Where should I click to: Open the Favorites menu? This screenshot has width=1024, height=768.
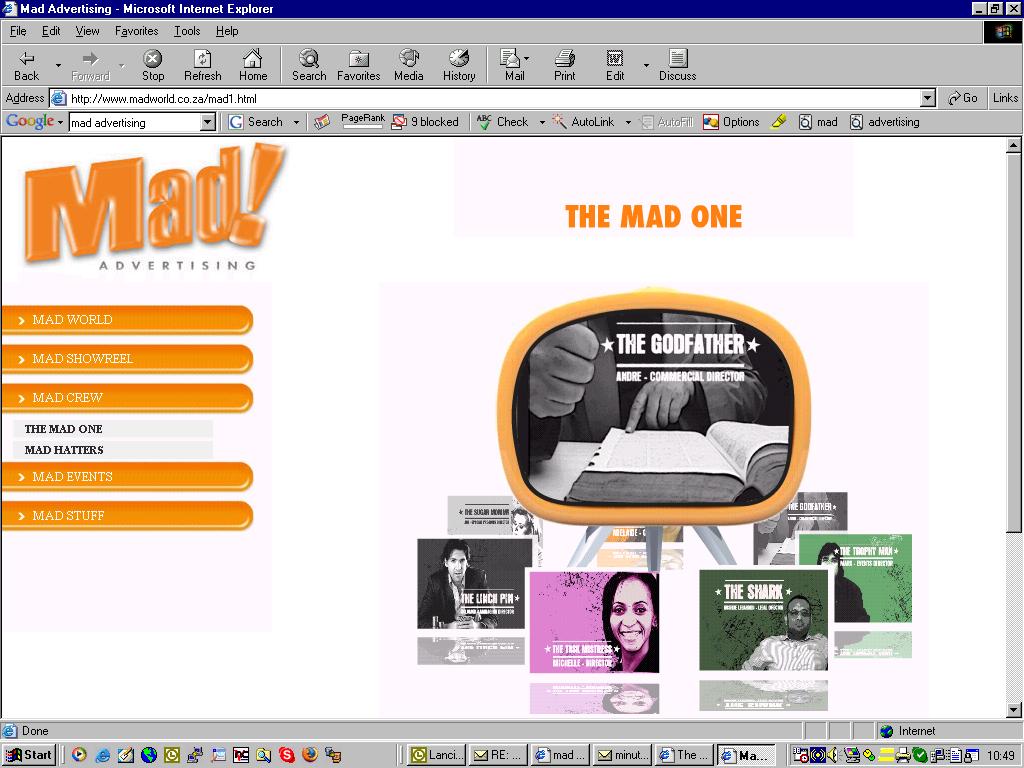tap(136, 31)
